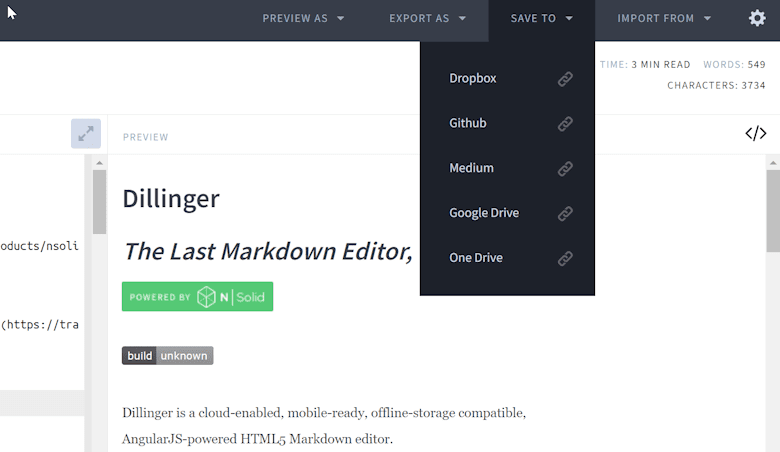
Task: Click the link icon next to Github
Action: [x=565, y=123]
